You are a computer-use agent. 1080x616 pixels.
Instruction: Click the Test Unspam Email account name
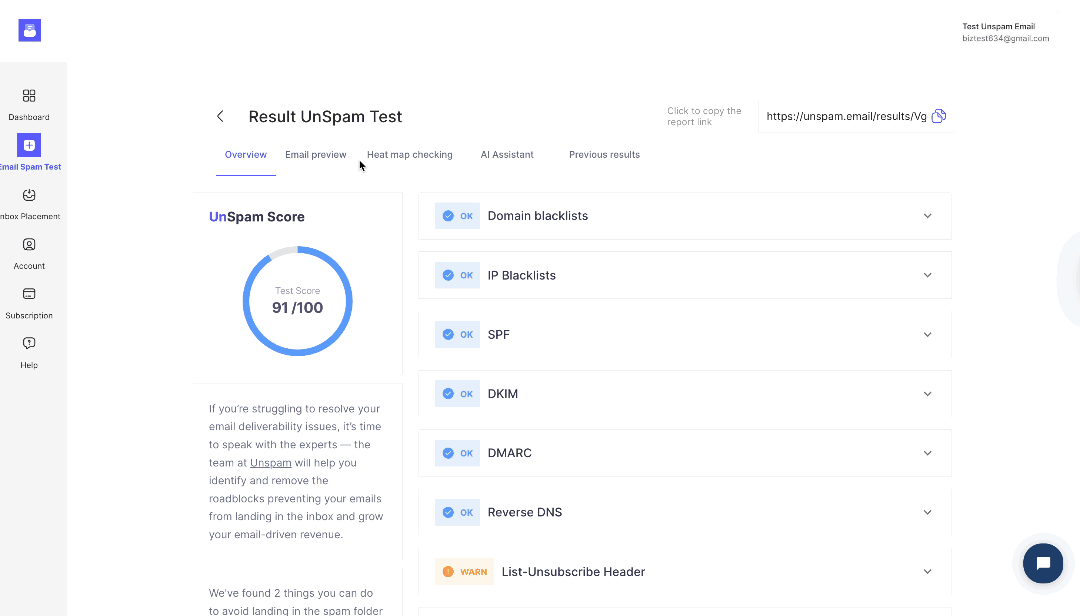tap(999, 26)
